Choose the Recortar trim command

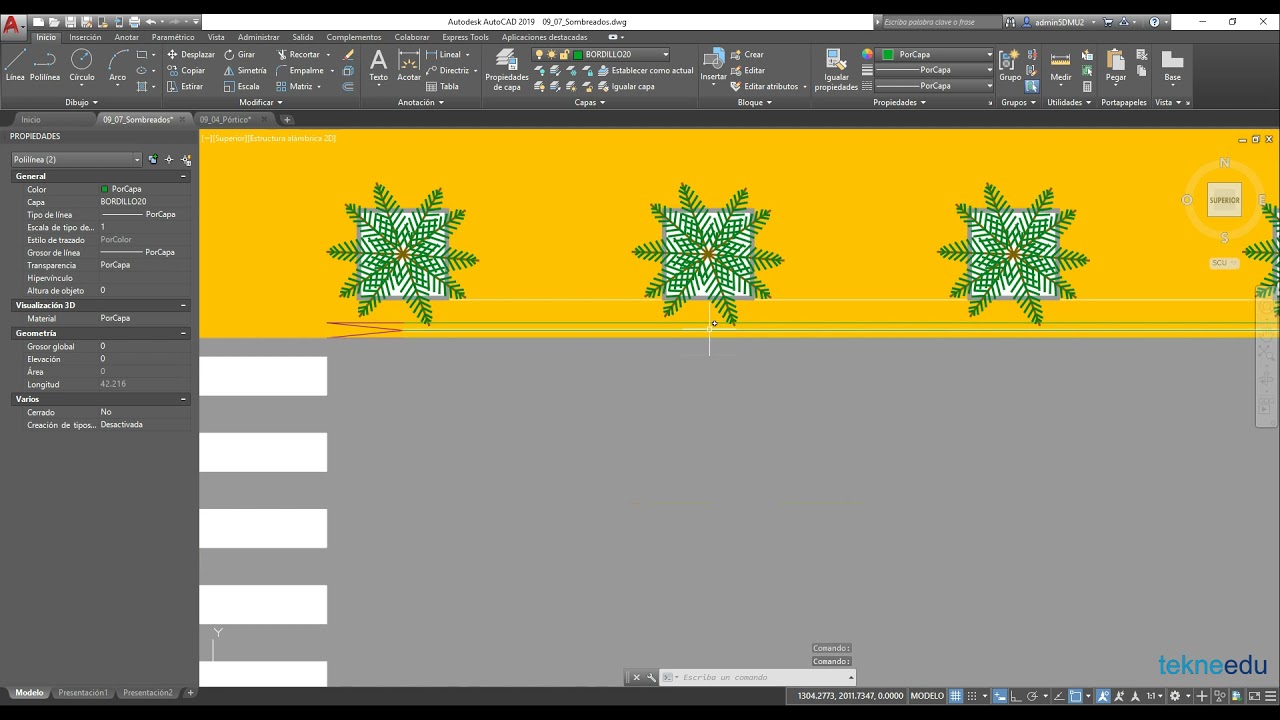click(298, 55)
